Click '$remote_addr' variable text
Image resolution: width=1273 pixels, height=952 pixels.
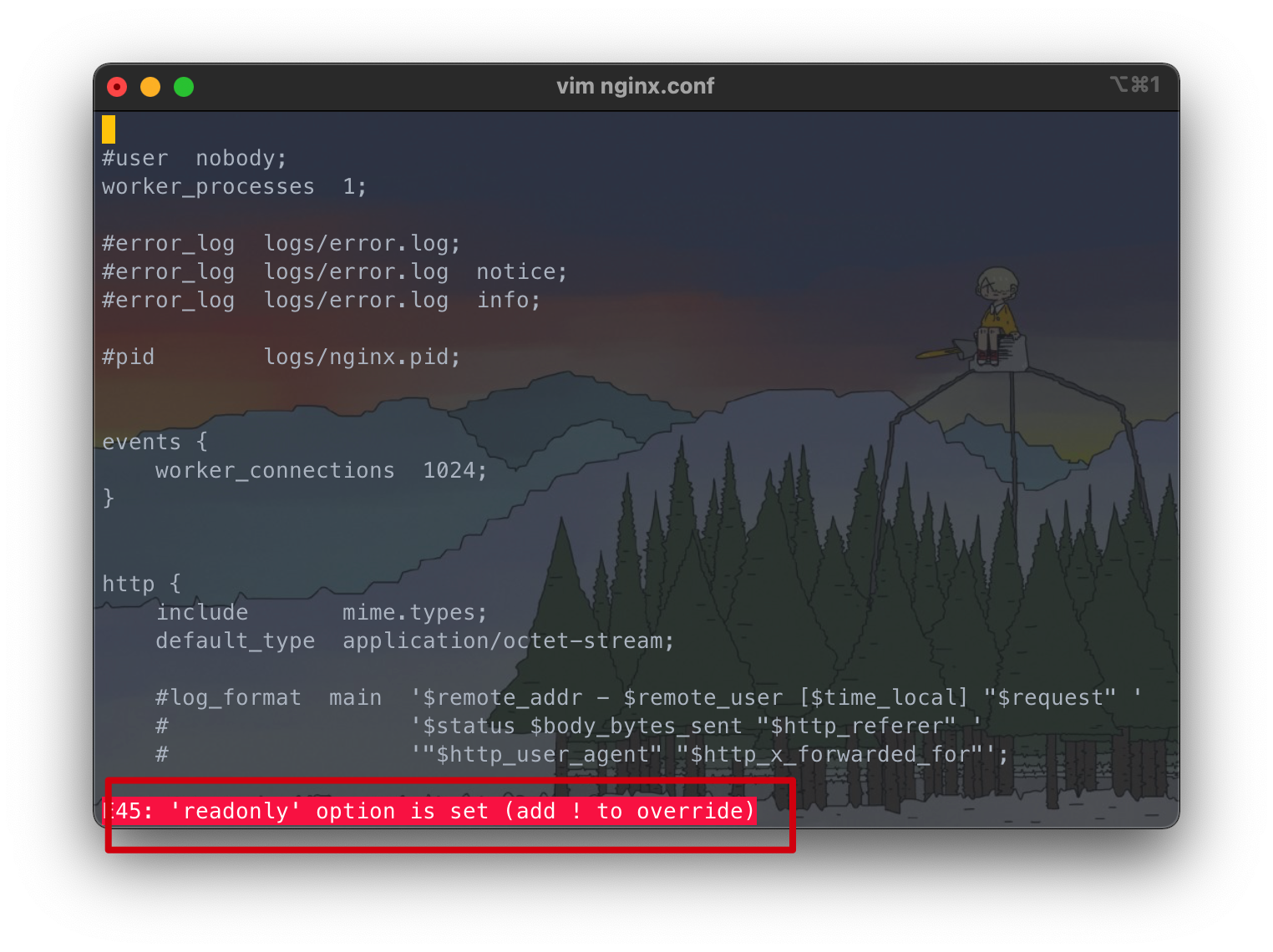(502, 698)
